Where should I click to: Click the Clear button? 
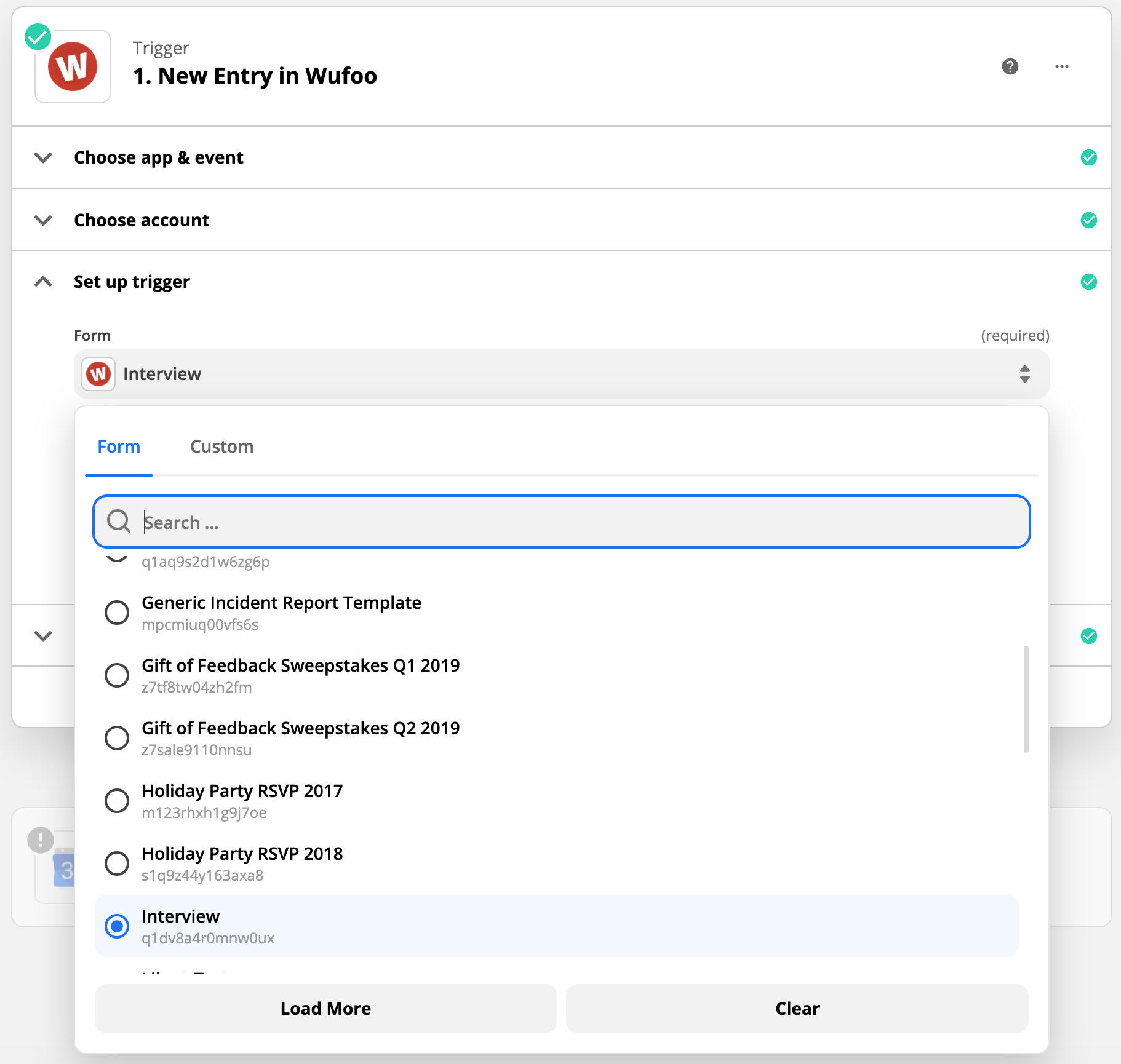point(797,1009)
